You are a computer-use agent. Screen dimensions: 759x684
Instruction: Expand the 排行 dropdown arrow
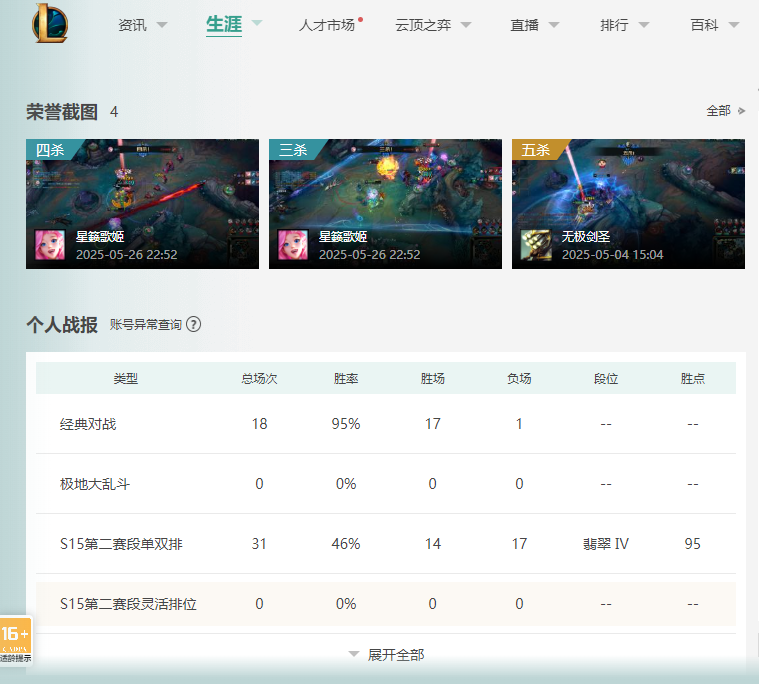pos(643,25)
